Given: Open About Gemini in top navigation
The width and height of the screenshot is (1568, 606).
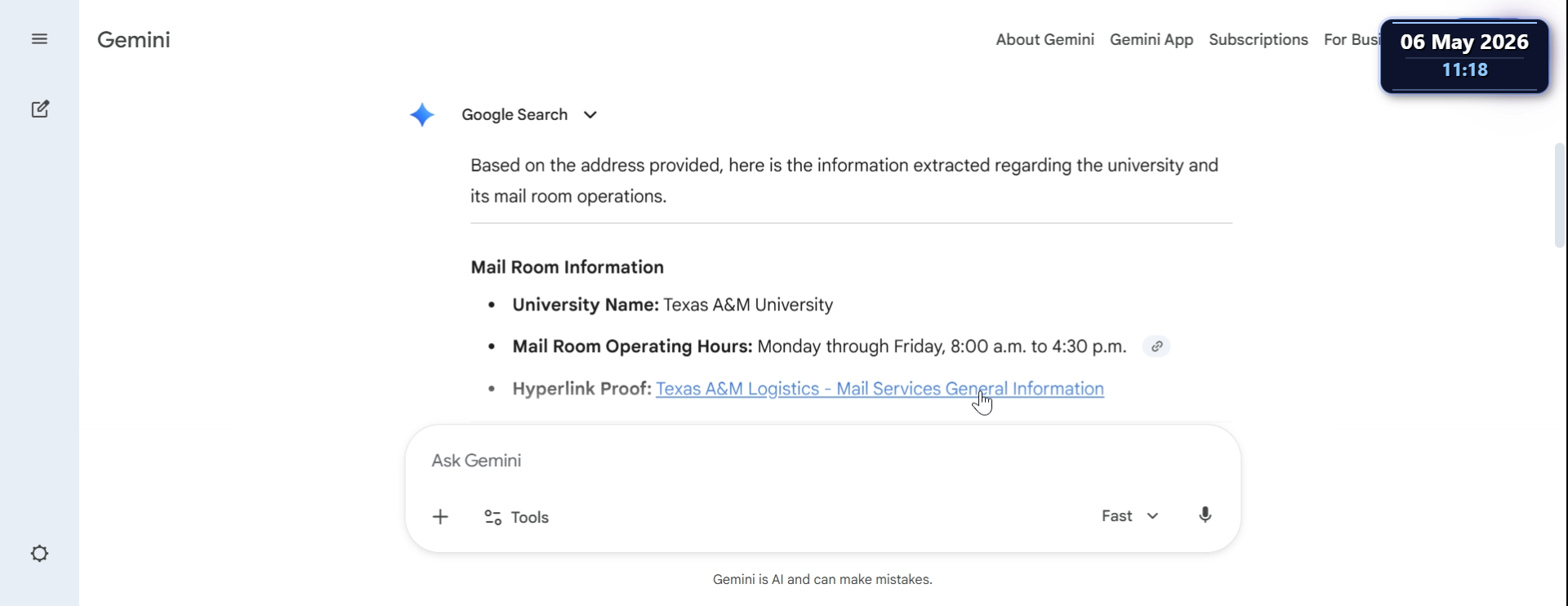Looking at the screenshot, I should (x=1045, y=40).
